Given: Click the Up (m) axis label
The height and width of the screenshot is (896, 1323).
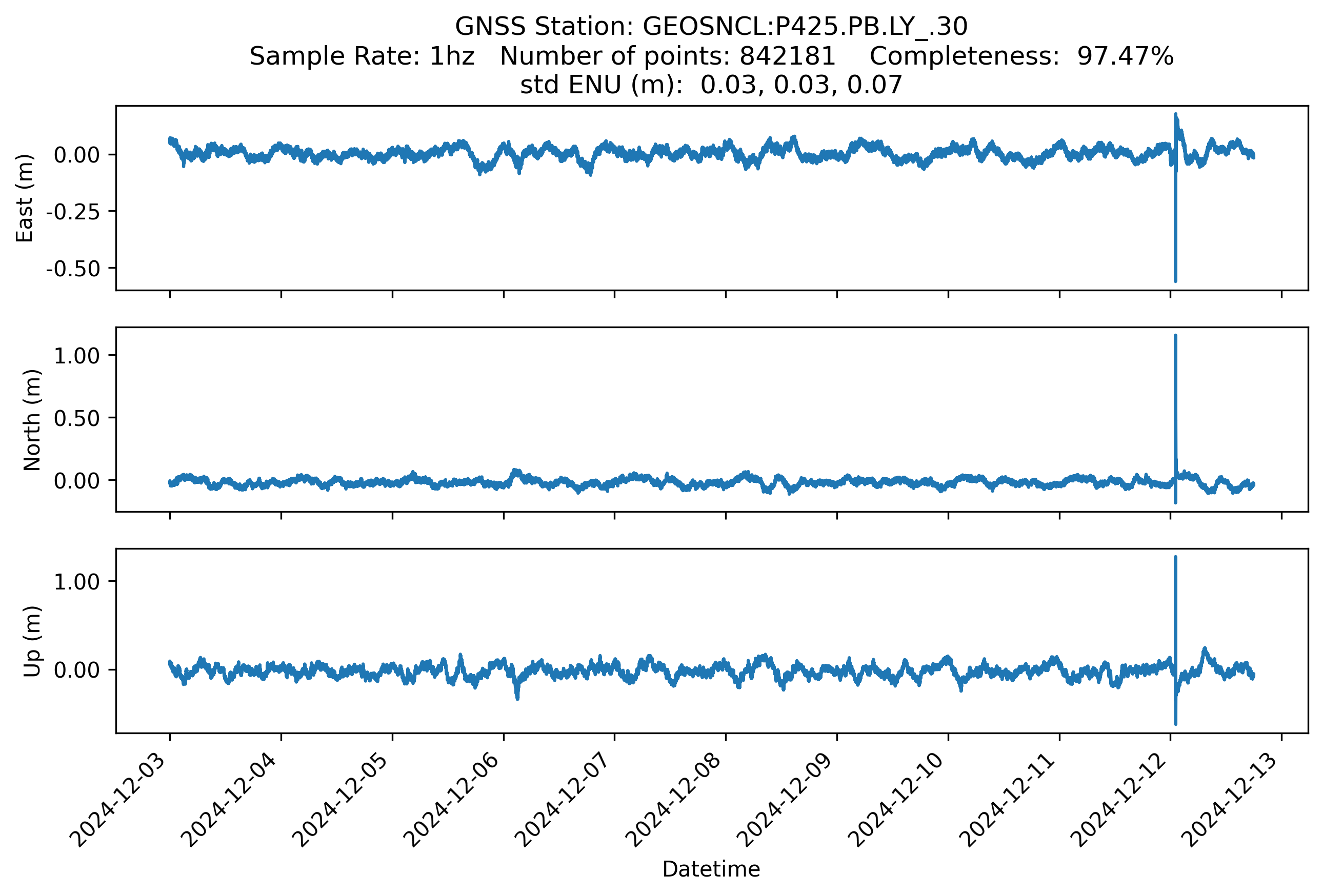Looking at the screenshot, I should pyautogui.click(x=32, y=641).
